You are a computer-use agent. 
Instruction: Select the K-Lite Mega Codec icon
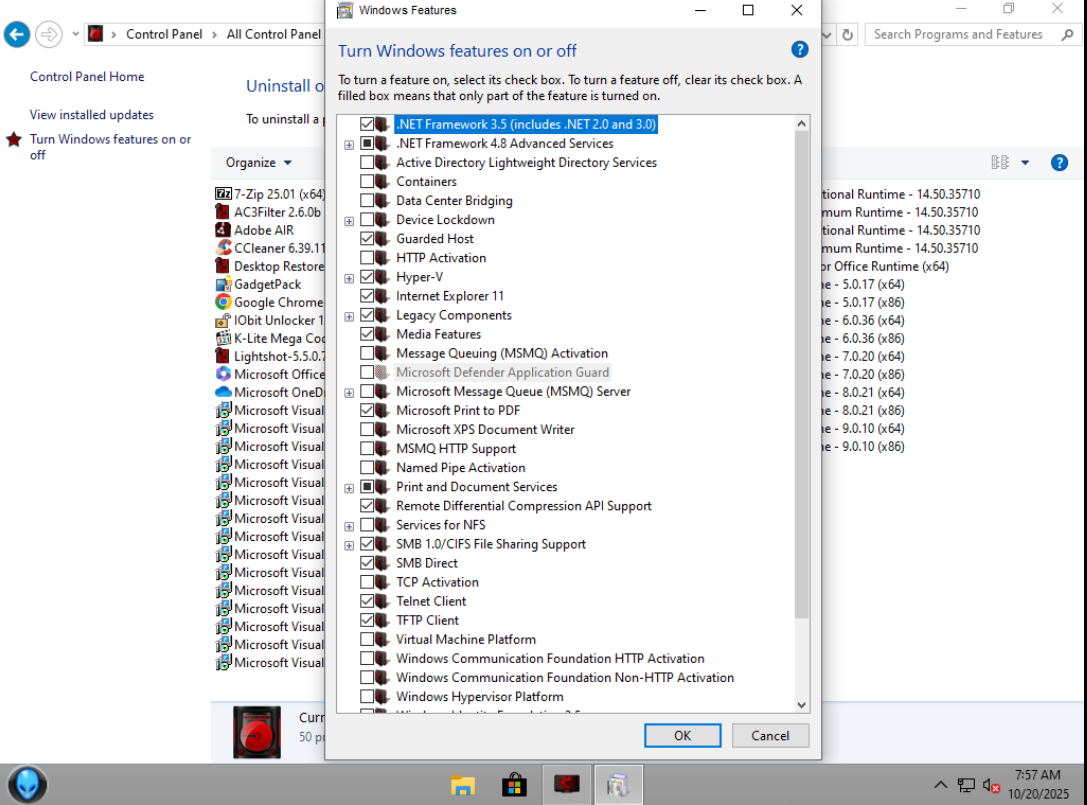point(223,338)
